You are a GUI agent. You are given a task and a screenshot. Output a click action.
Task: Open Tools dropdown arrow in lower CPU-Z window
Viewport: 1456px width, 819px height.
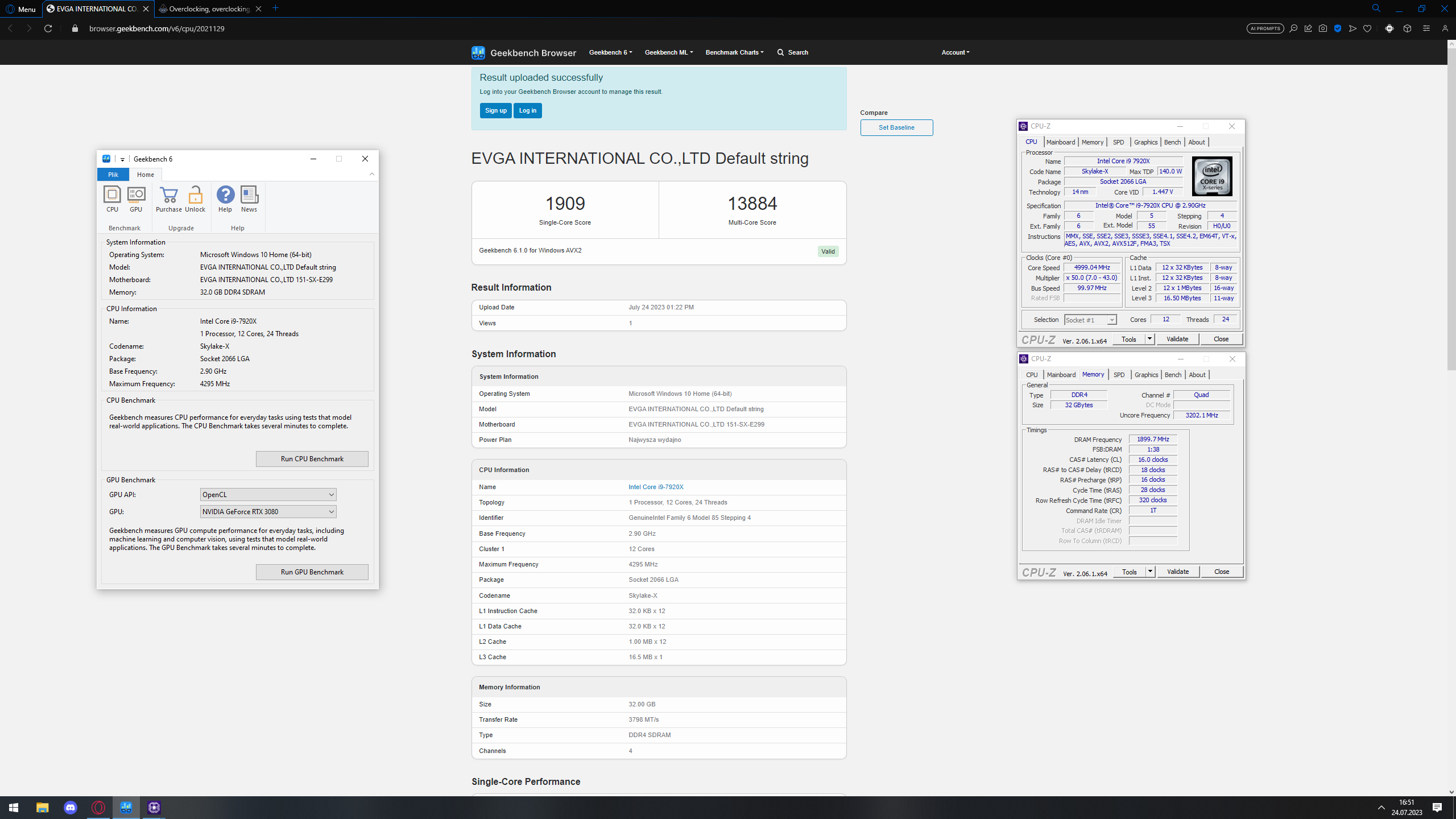[x=1150, y=572]
